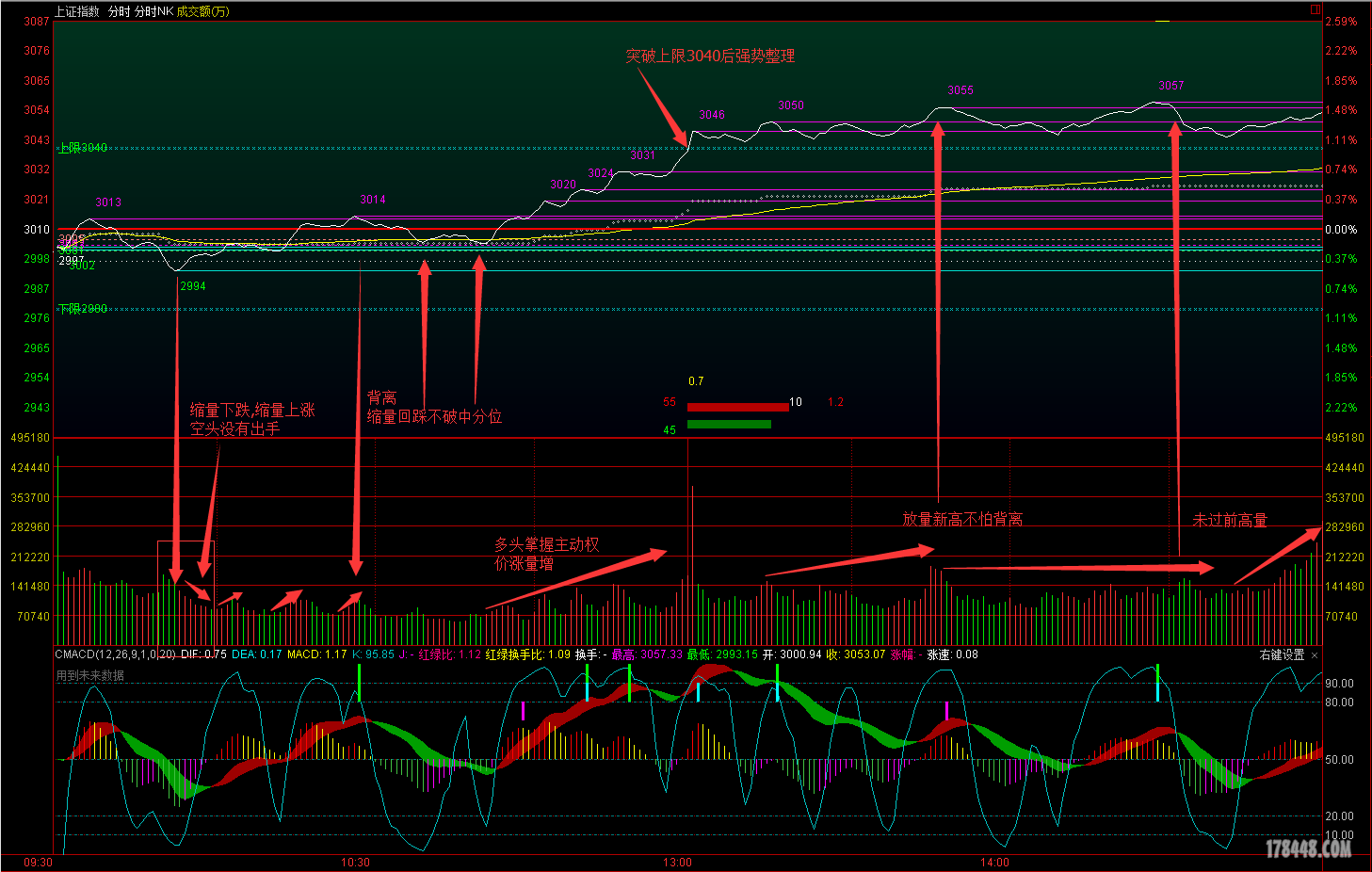Click the 3020 price marker label
This screenshot has height=872, width=1372.
pos(563,185)
